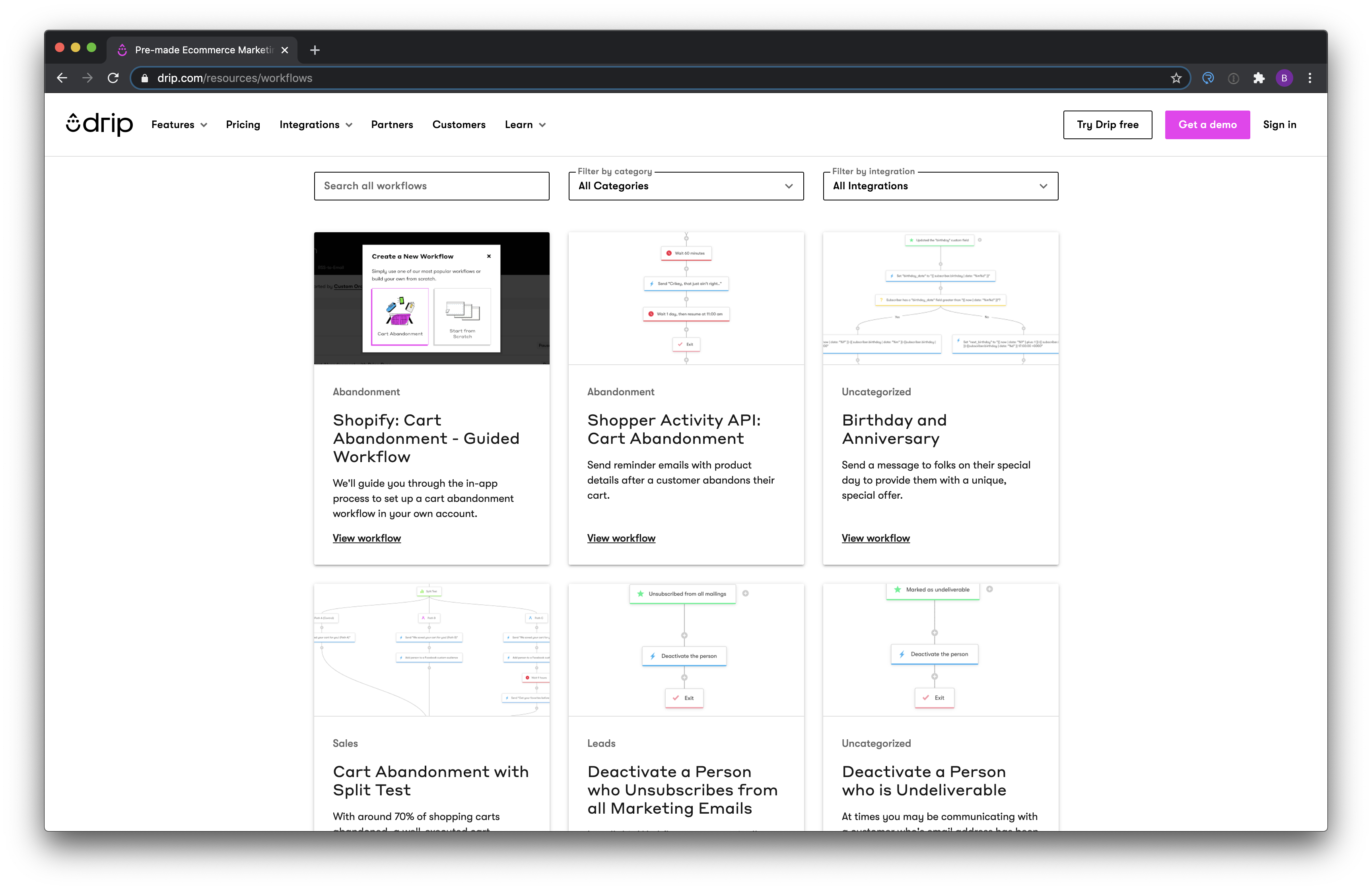View workflow for Birthday and Anniversary
The width and height of the screenshot is (1372, 890).
(x=876, y=538)
